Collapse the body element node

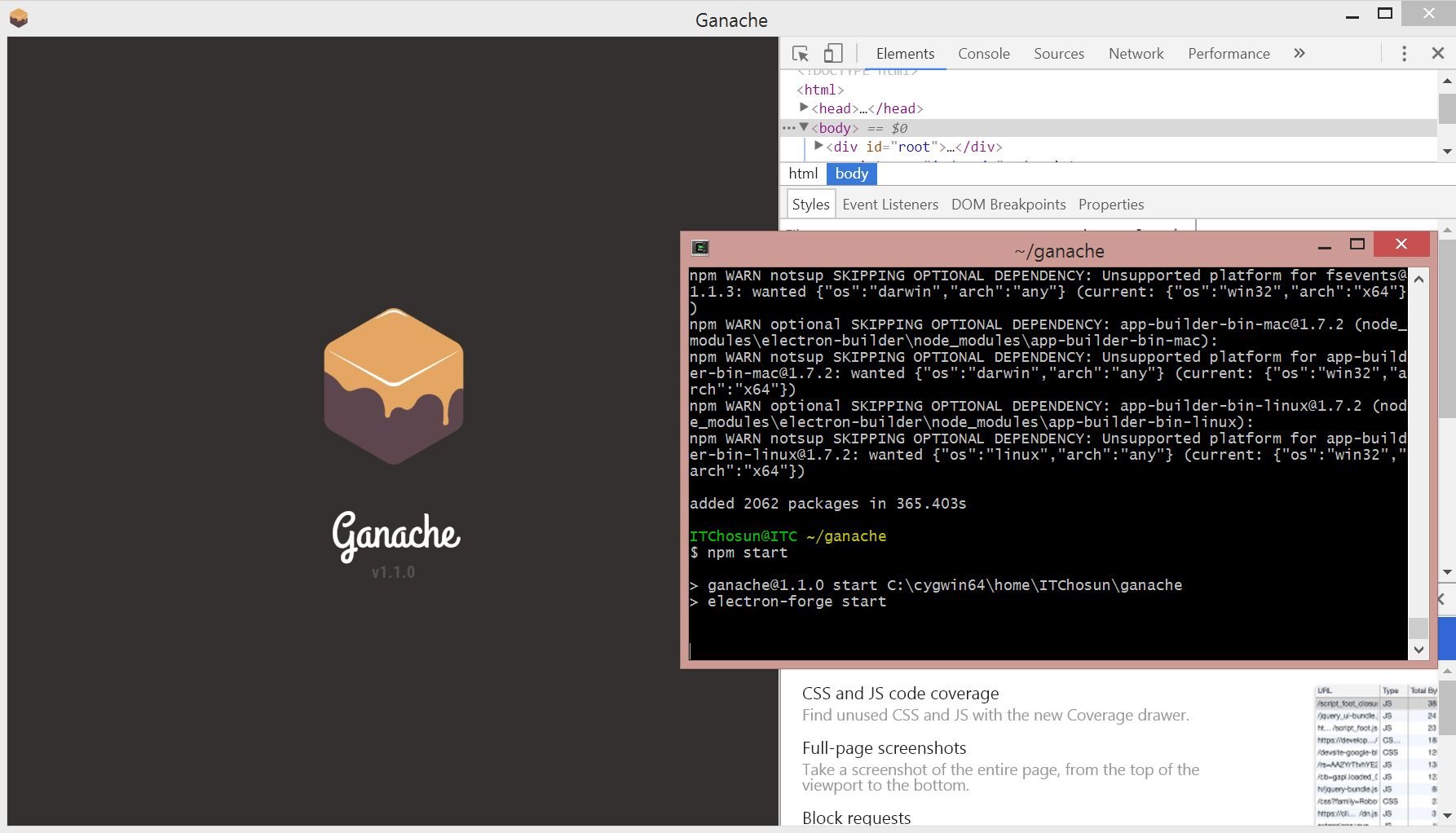click(x=804, y=127)
